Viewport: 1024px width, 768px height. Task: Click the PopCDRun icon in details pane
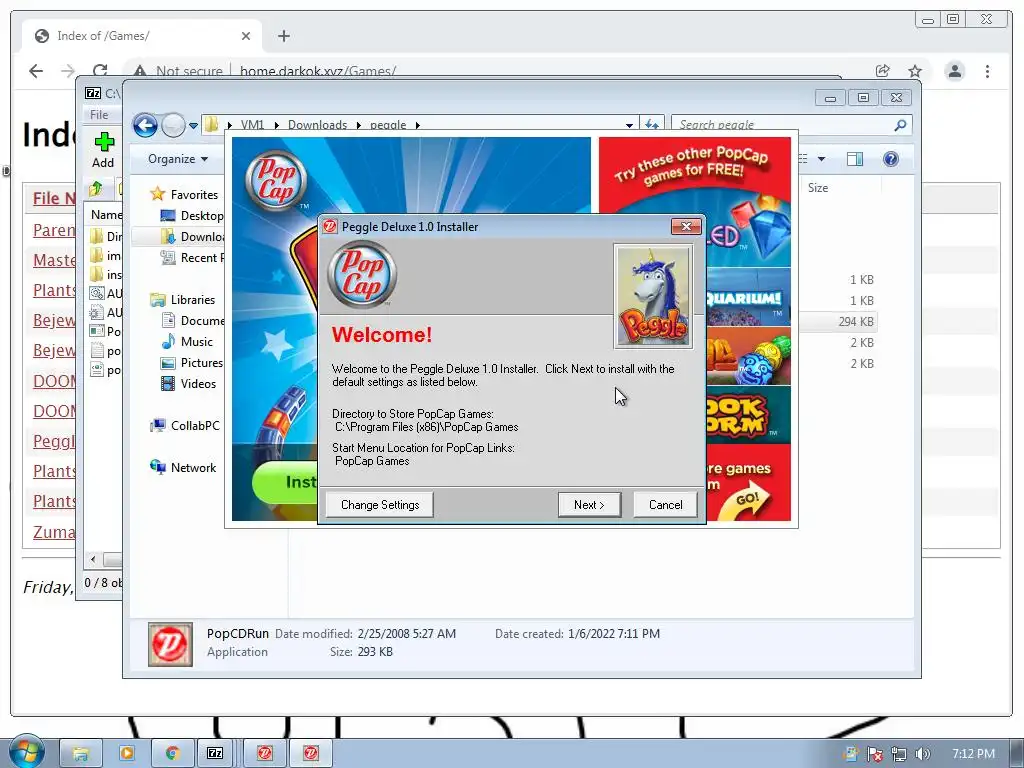tap(170, 644)
